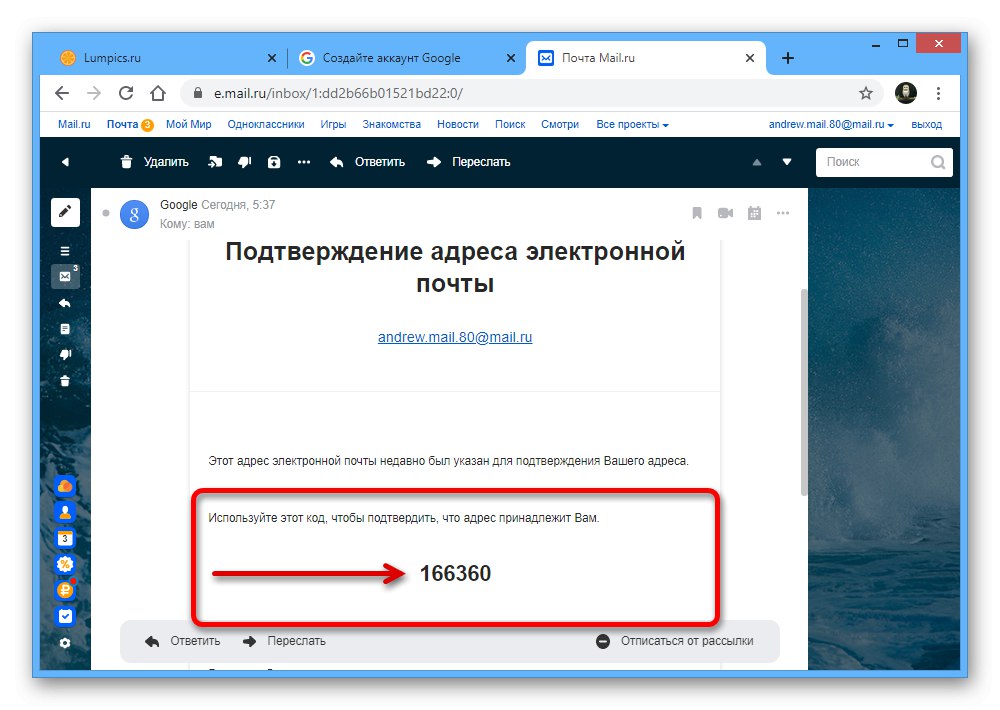The width and height of the screenshot is (1000, 710).
Task: Open Игры portal link
Action: [333, 124]
